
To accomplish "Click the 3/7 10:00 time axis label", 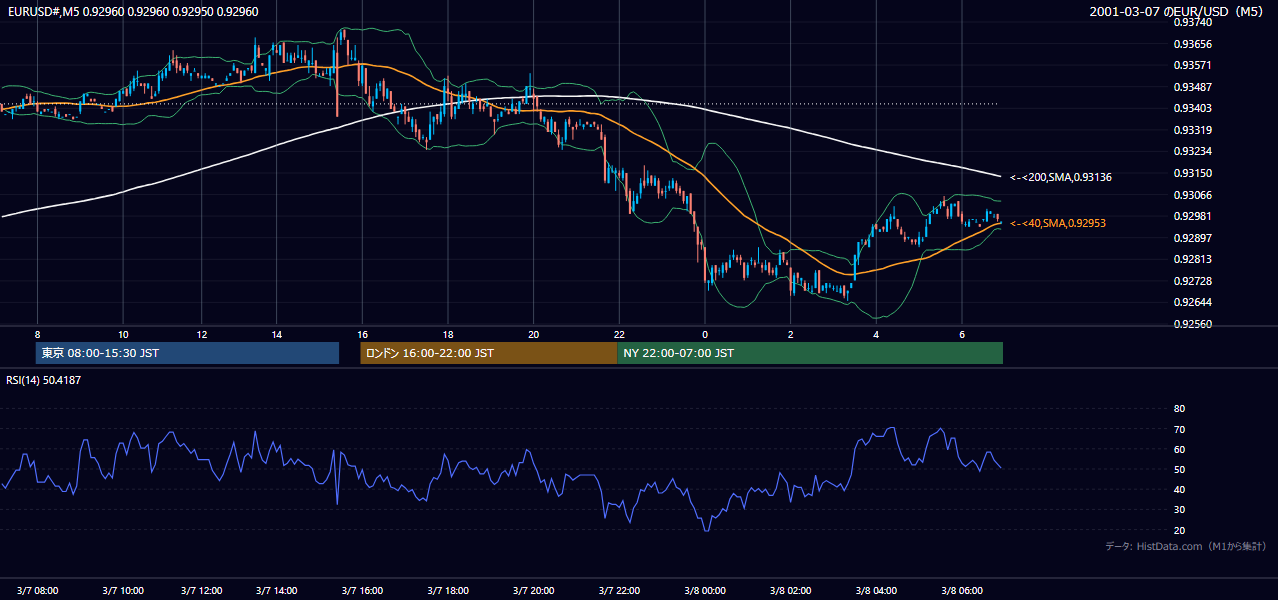I will (124, 591).
